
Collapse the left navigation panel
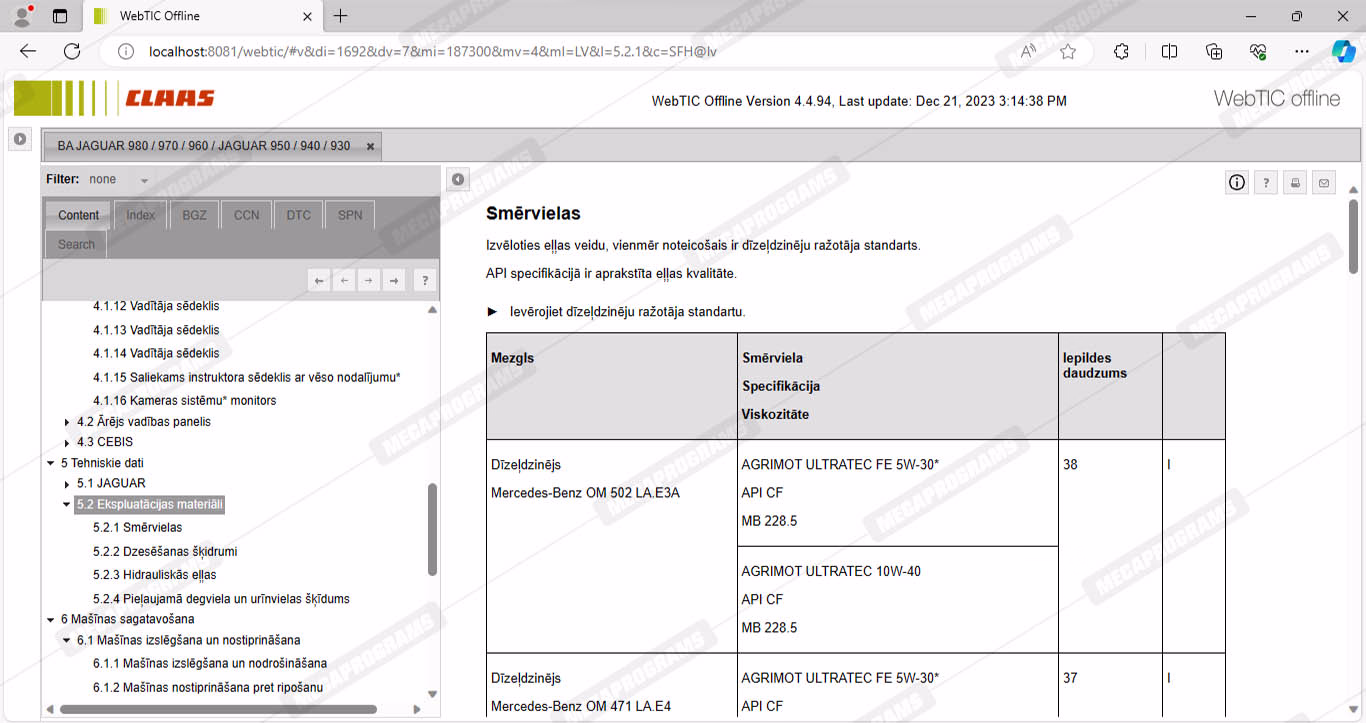pyautogui.click(x=457, y=179)
